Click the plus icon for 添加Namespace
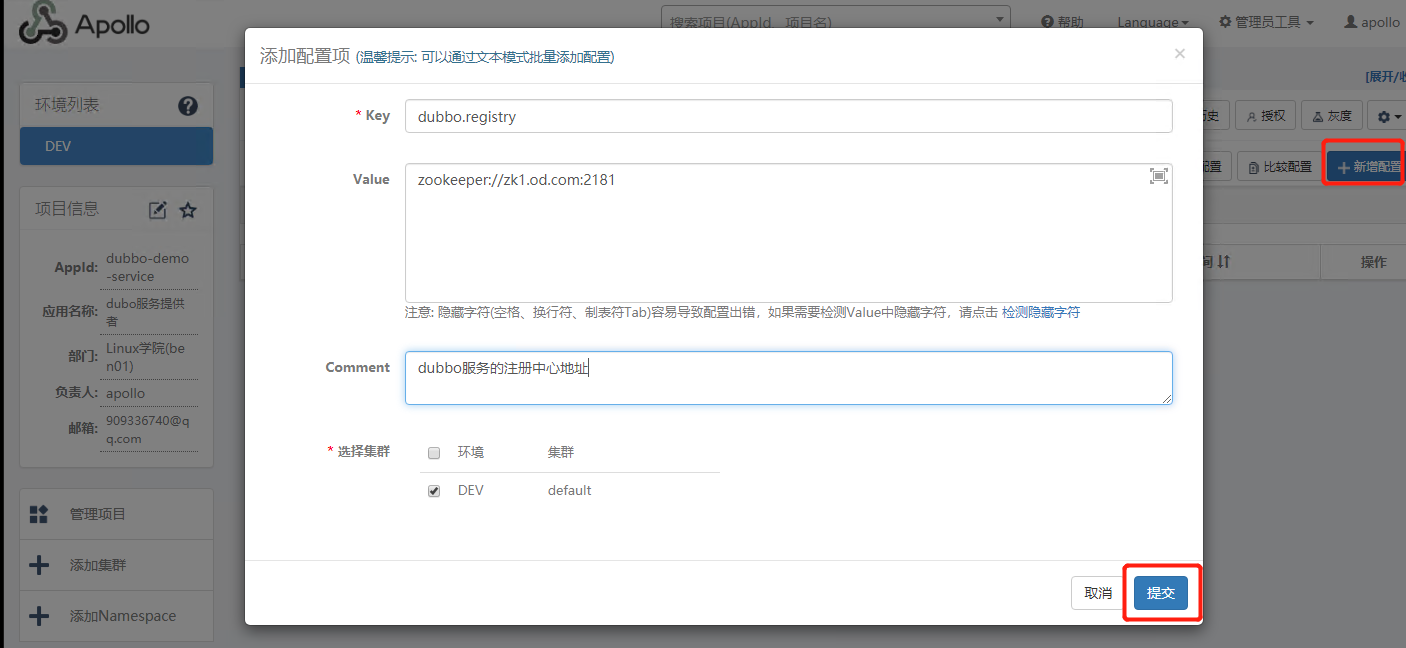Image resolution: width=1406 pixels, height=648 pixels. pyautogui.click(x=39, y=616)
